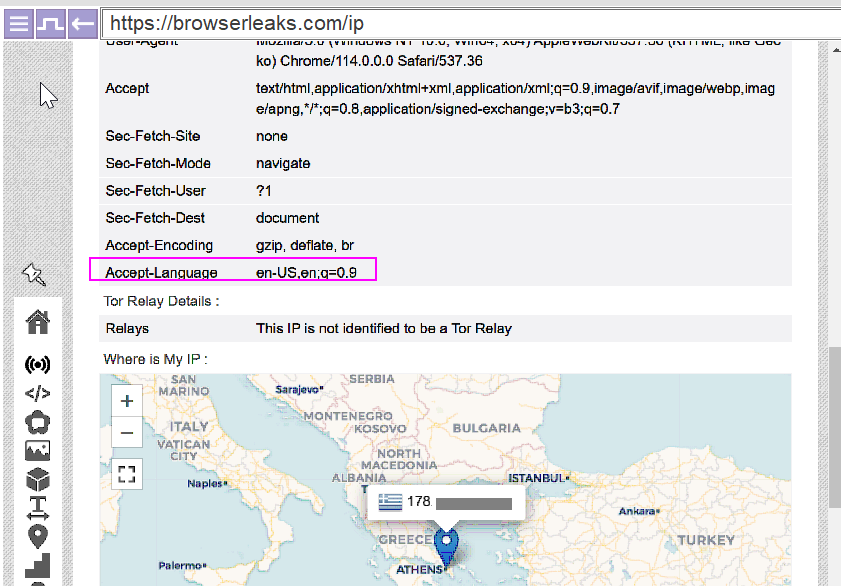Open the staircase chart sidebar icon

(x=37, y=565)
